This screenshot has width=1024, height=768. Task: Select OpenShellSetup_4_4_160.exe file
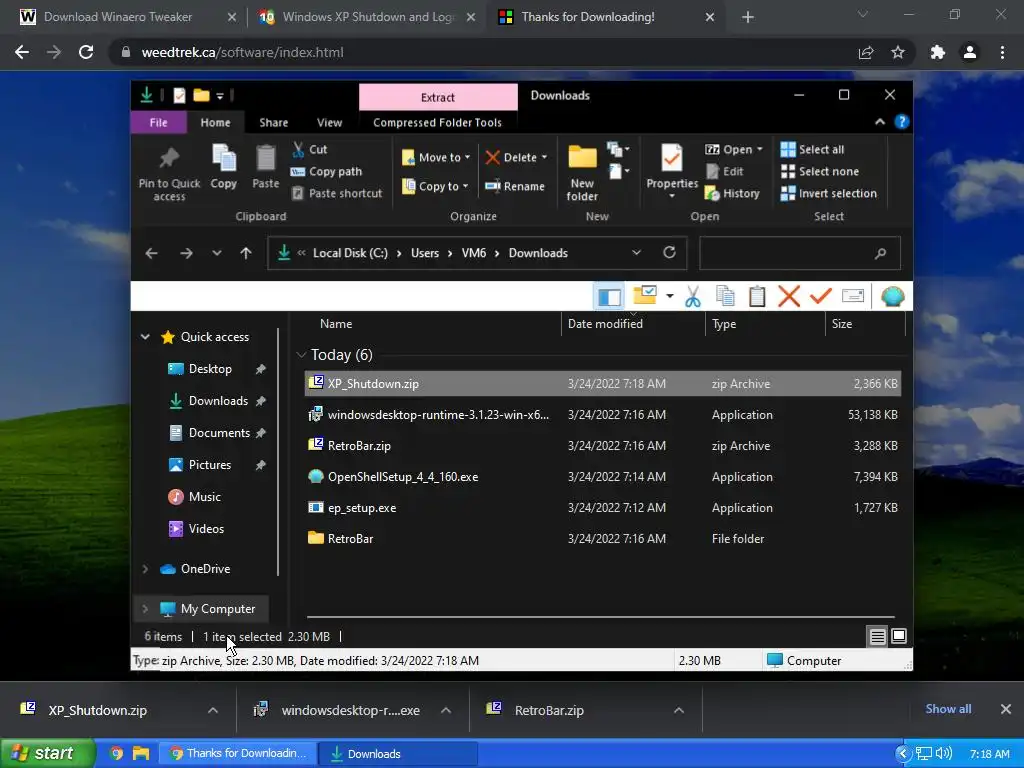point(602,477)
